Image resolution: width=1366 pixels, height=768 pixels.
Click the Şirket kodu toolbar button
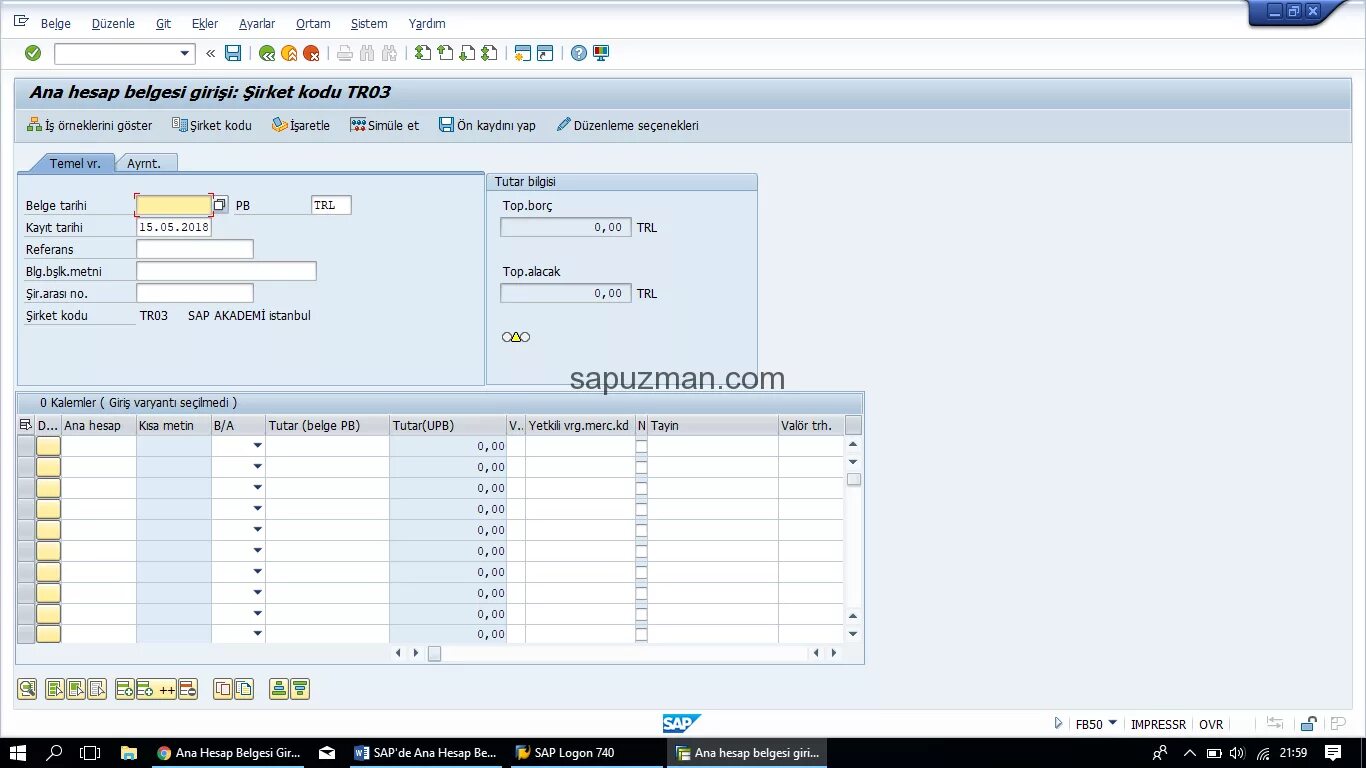212,125
